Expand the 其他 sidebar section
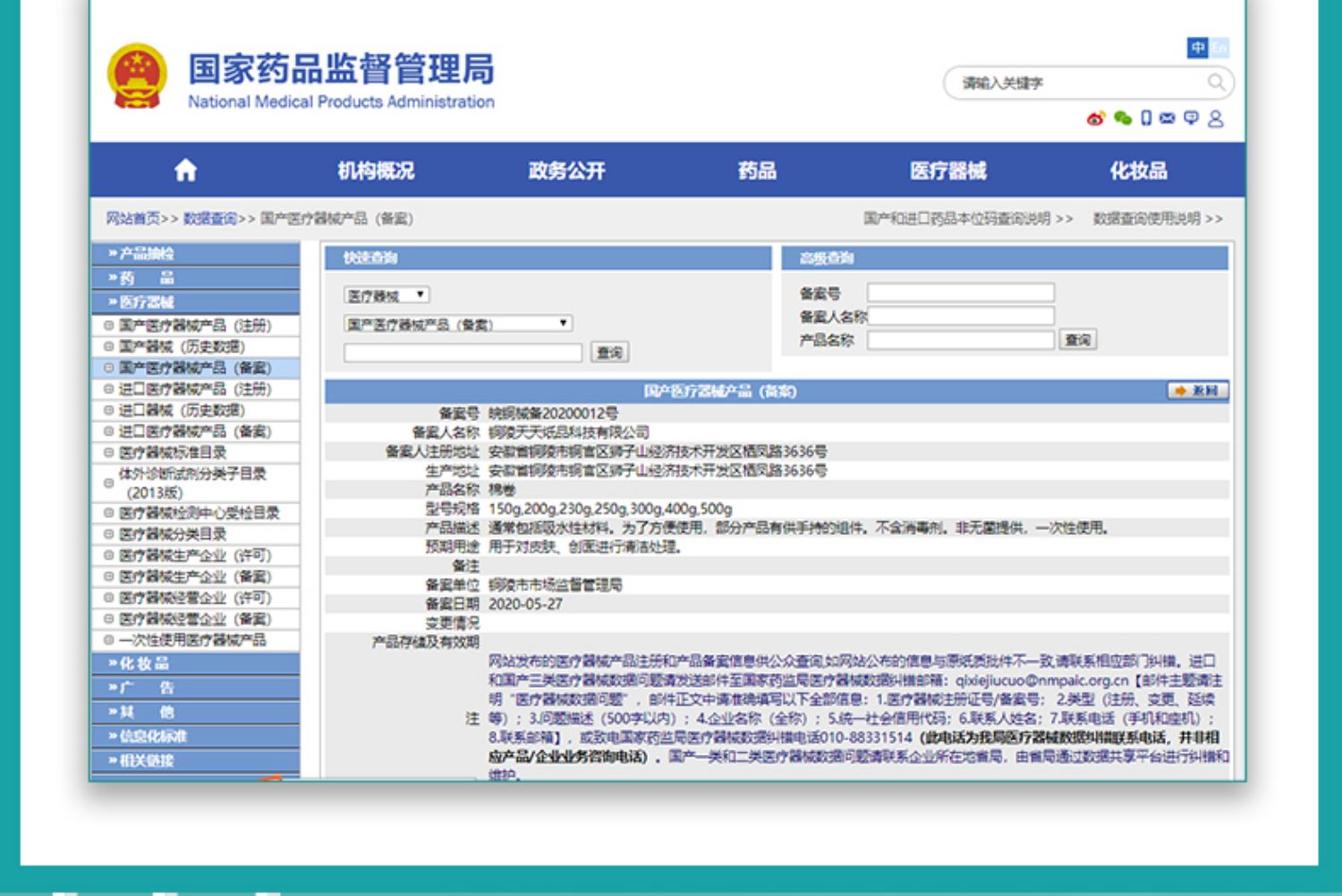 point(196,712)
